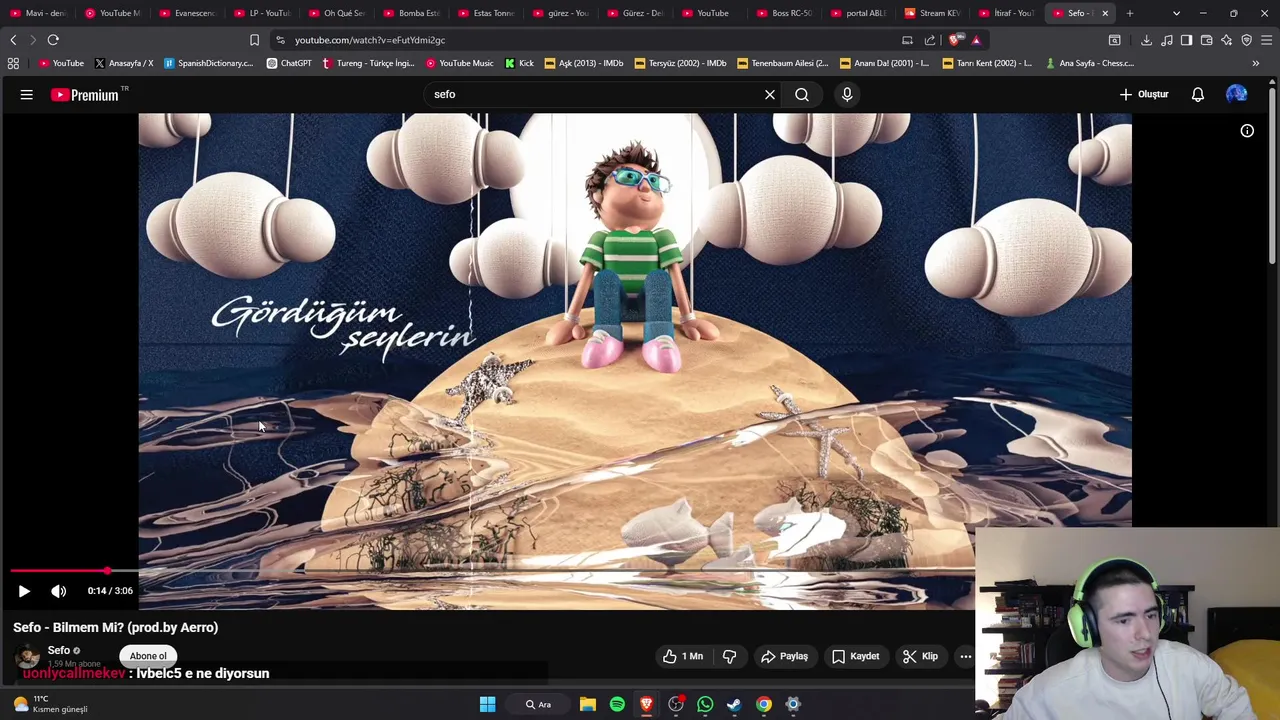Viewport: 1280px width, 720px height.
Task: Open File Explorer from the taskbar
Action: pos(588,704)
